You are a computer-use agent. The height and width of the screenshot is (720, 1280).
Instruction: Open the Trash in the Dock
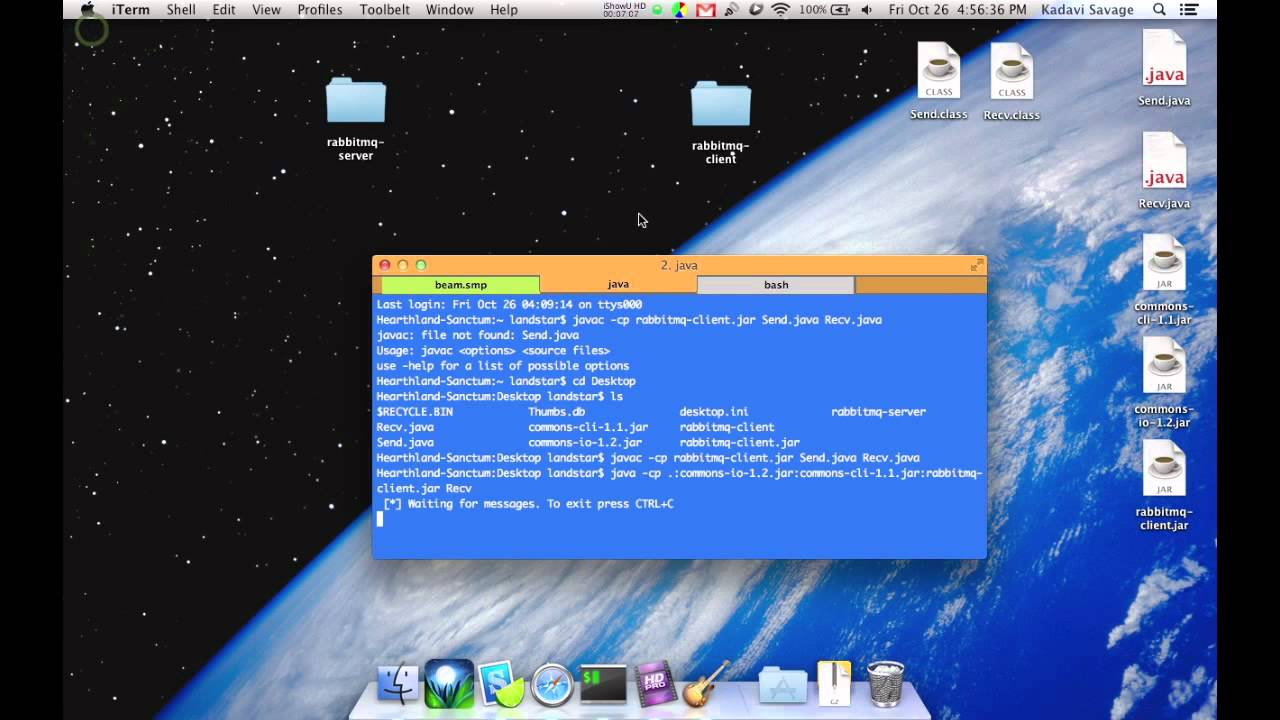click(885, 684)
